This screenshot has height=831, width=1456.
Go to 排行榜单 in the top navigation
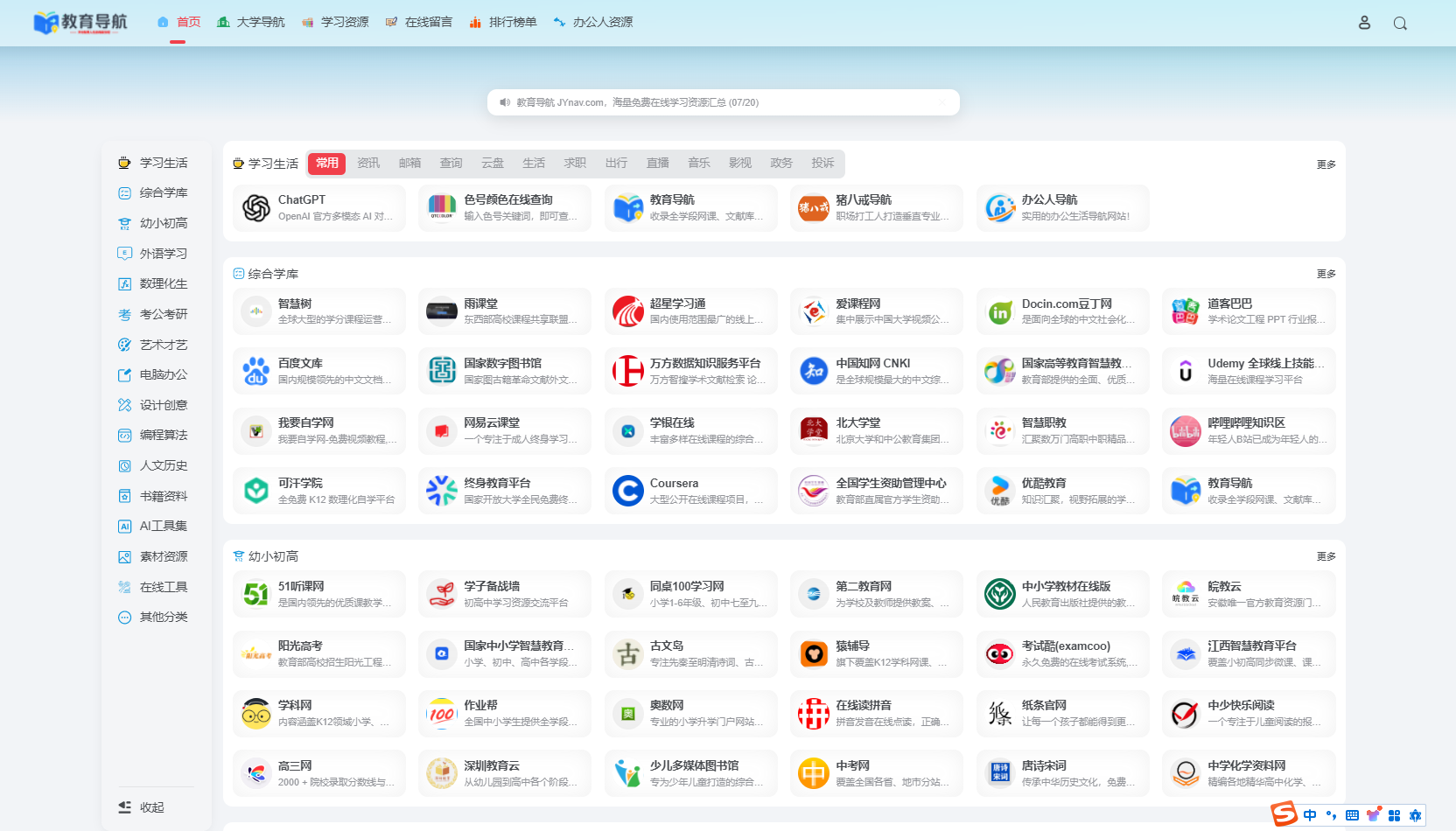(503, 23)
